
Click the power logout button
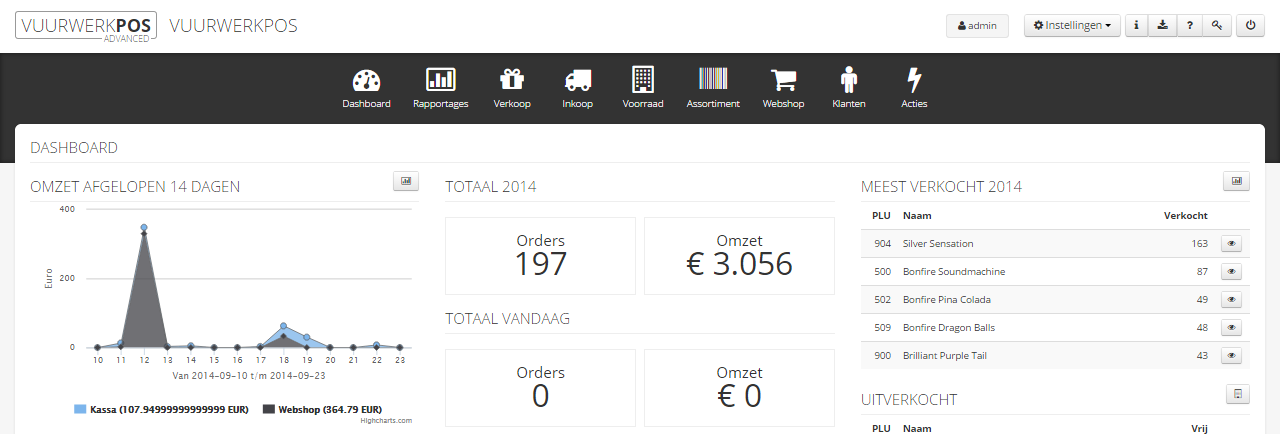tap(1250, 26)
